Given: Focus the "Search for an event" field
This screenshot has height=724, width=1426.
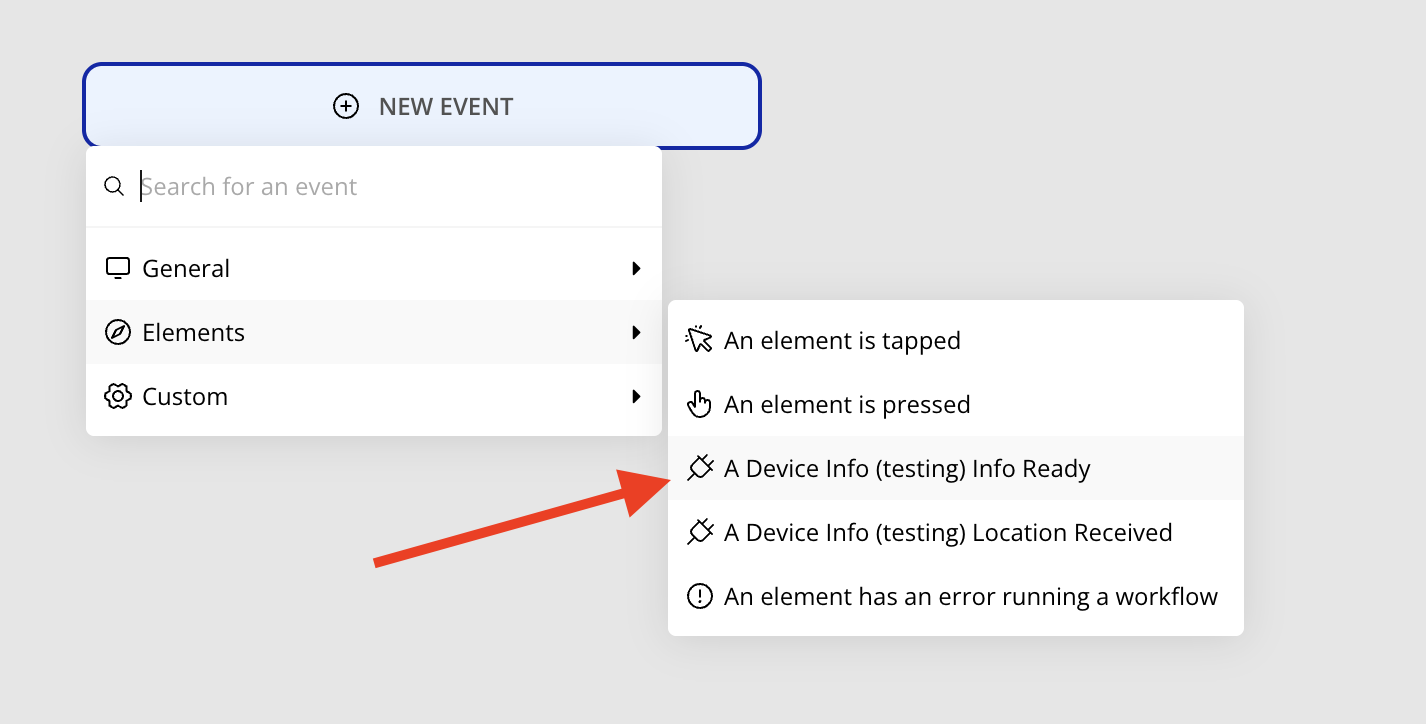Looking at the screenshot, I should tap(390, 186).
